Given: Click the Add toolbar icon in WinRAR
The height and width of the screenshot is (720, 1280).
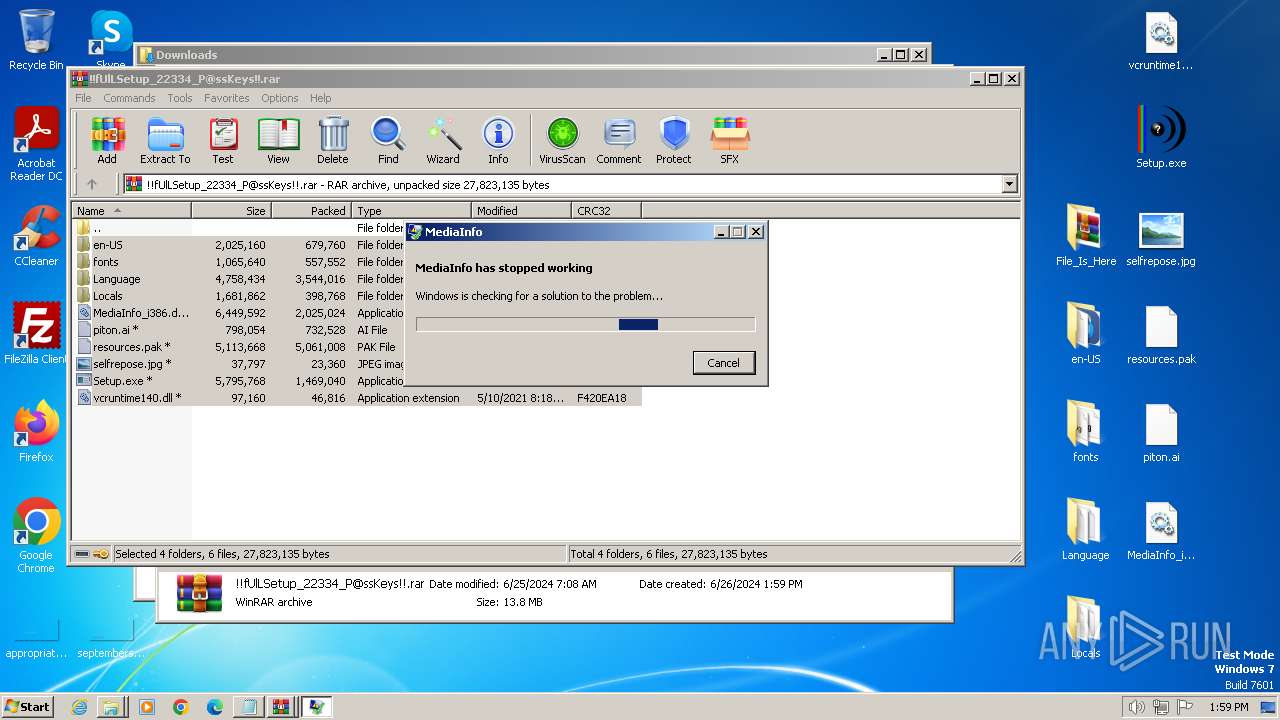Looking at the screenshot, I should click(x=107, y=140).
